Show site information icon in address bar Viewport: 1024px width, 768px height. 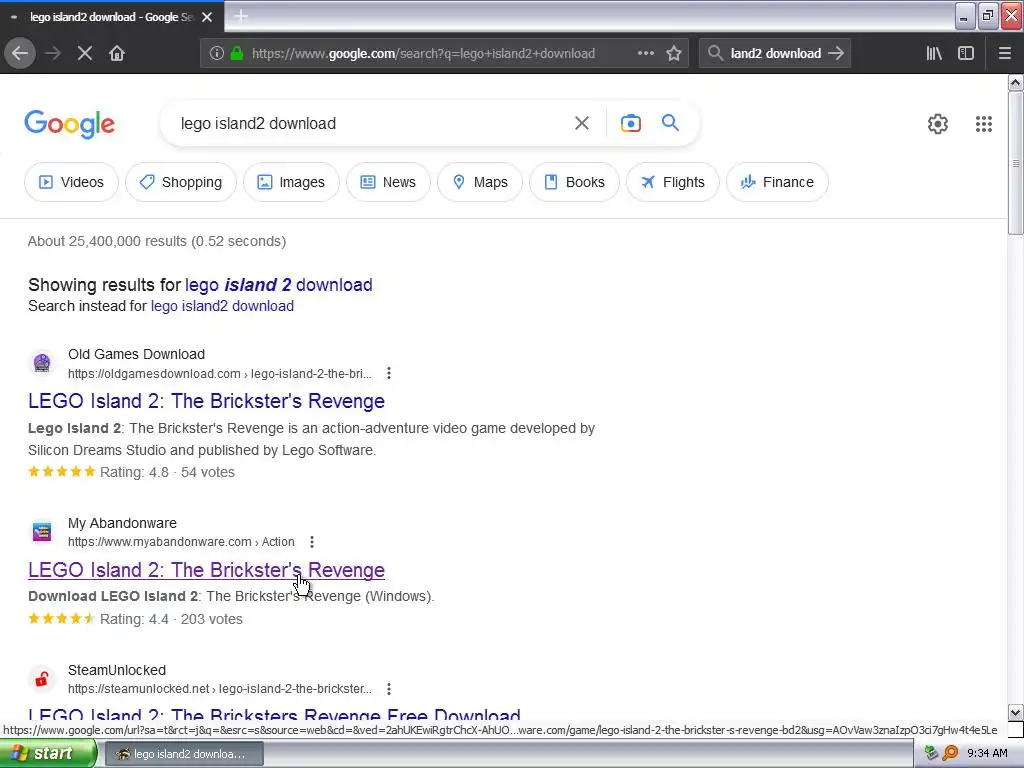point(217,54)
